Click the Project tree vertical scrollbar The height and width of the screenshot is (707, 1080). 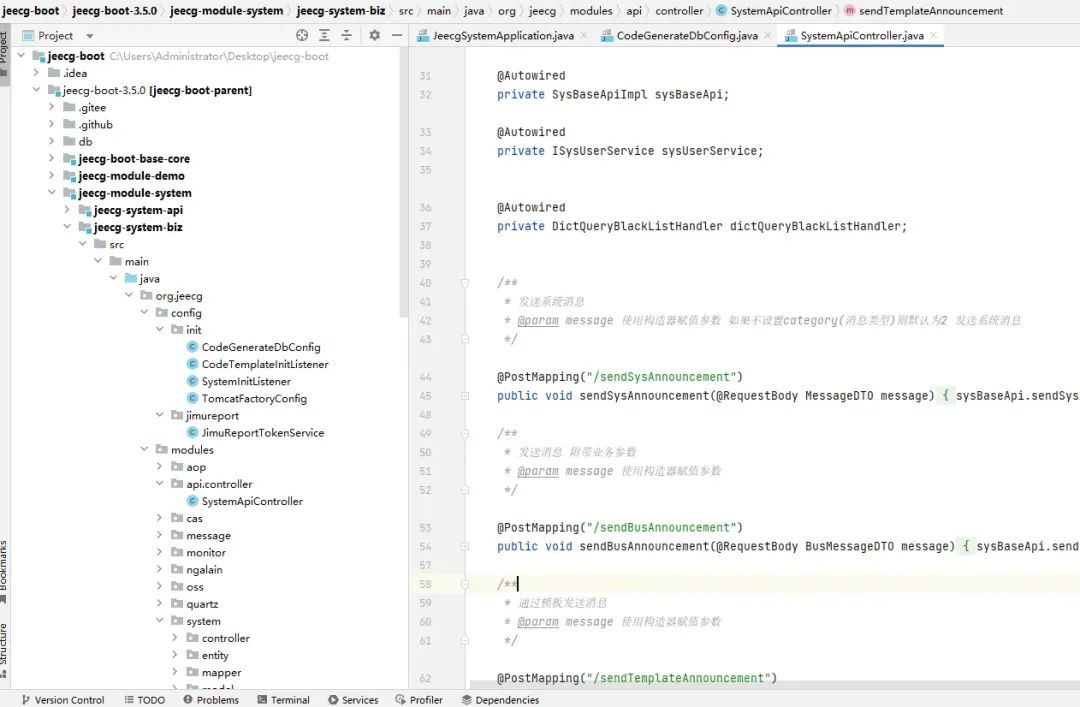[x=404, y=183]
